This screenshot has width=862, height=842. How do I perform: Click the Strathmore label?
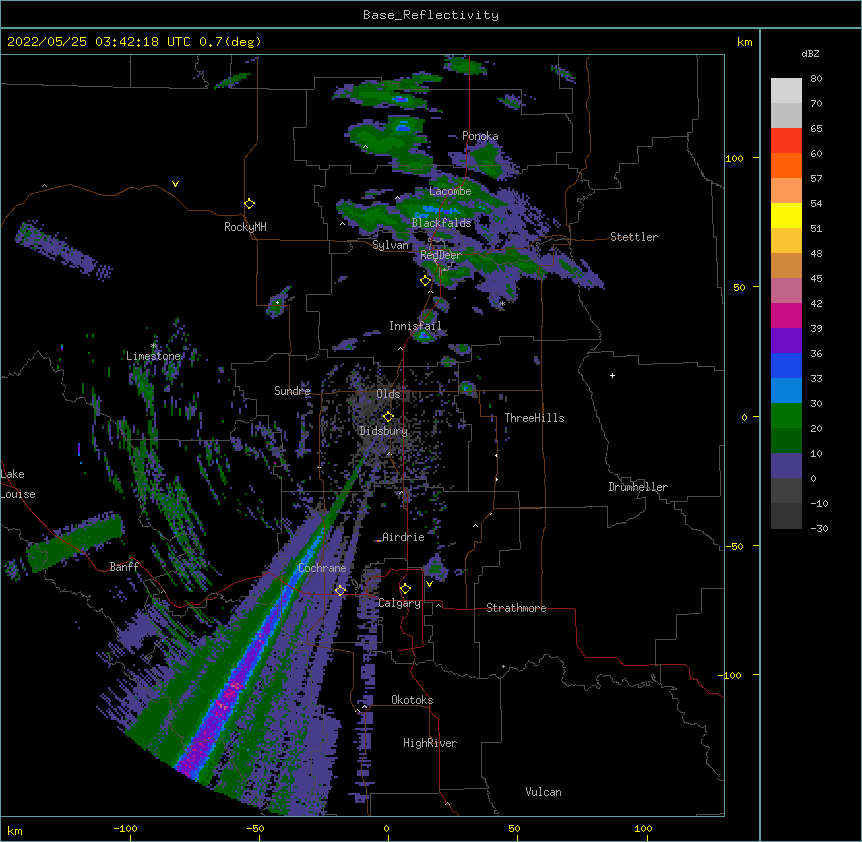516,608
